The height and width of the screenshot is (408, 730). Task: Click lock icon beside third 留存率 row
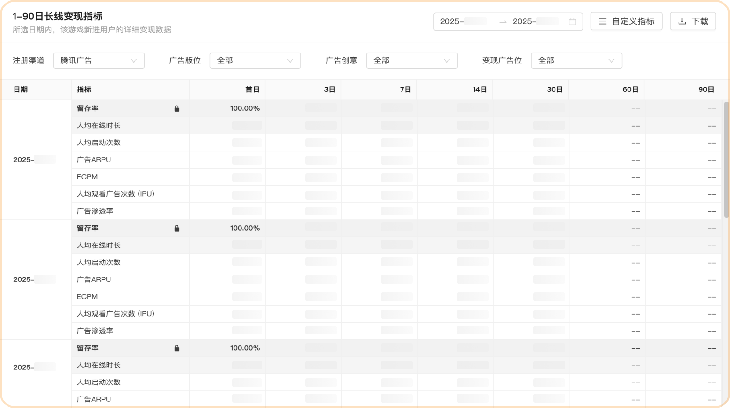[177, 348]
